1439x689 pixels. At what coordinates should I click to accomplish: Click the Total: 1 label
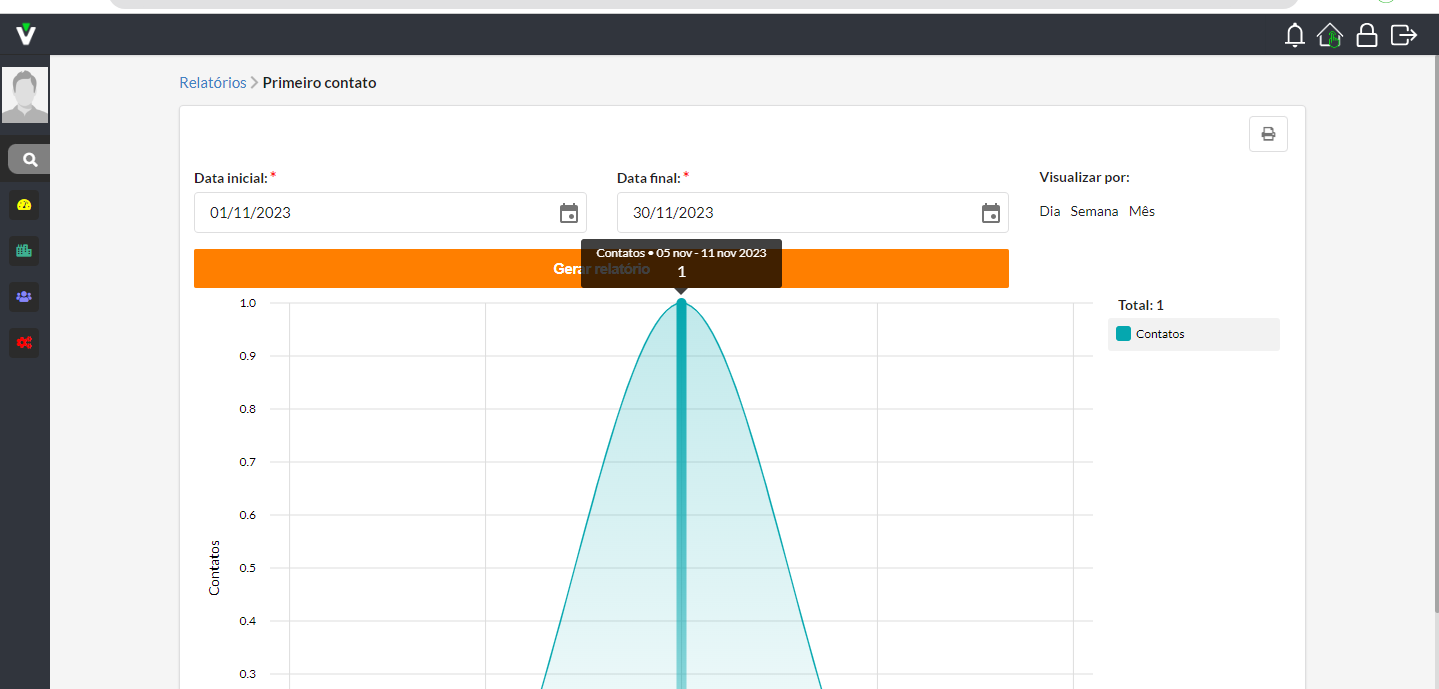click(x=1141, y=306)
